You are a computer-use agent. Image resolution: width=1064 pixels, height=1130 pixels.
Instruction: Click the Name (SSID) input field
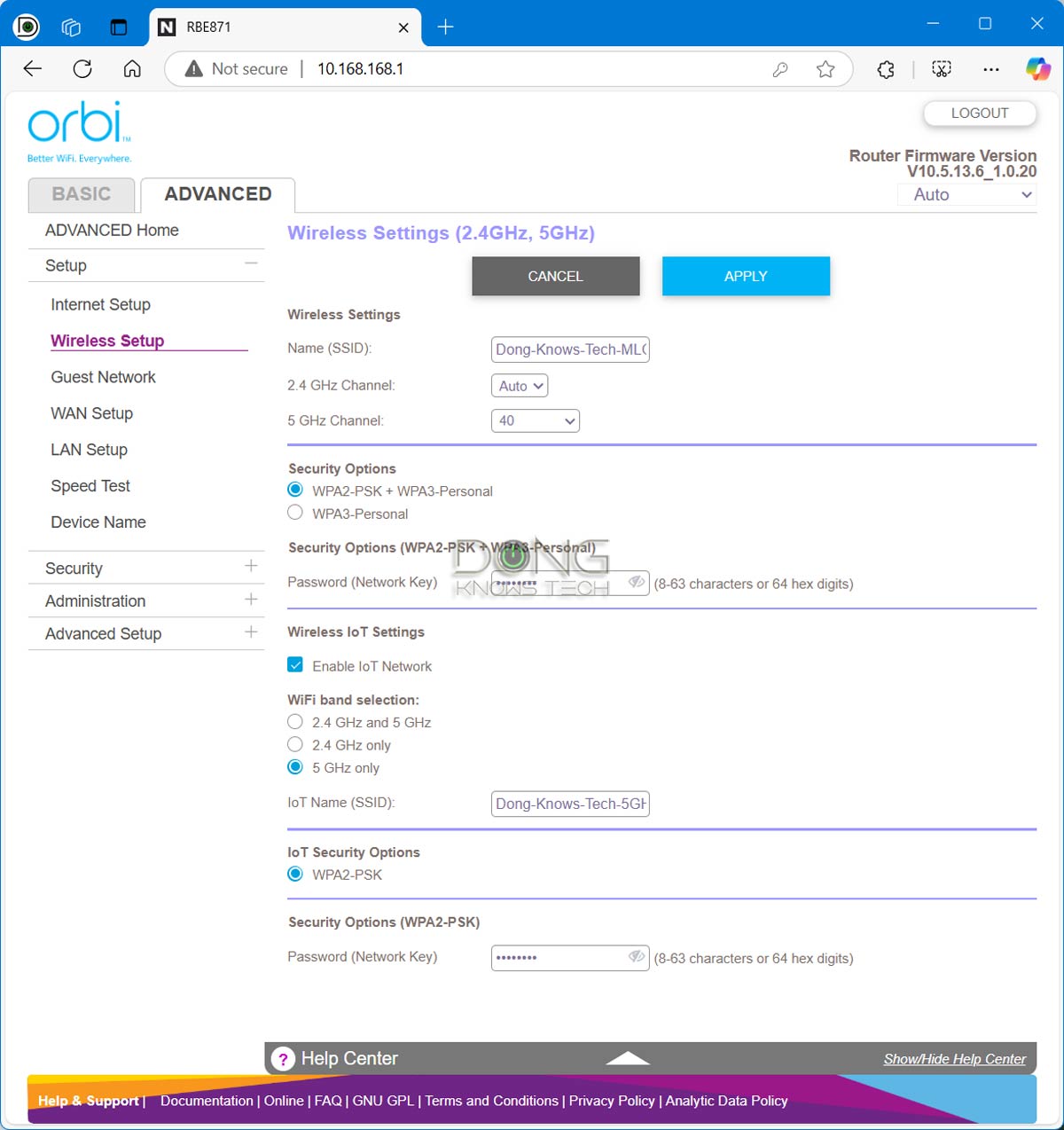coord(569,349)
